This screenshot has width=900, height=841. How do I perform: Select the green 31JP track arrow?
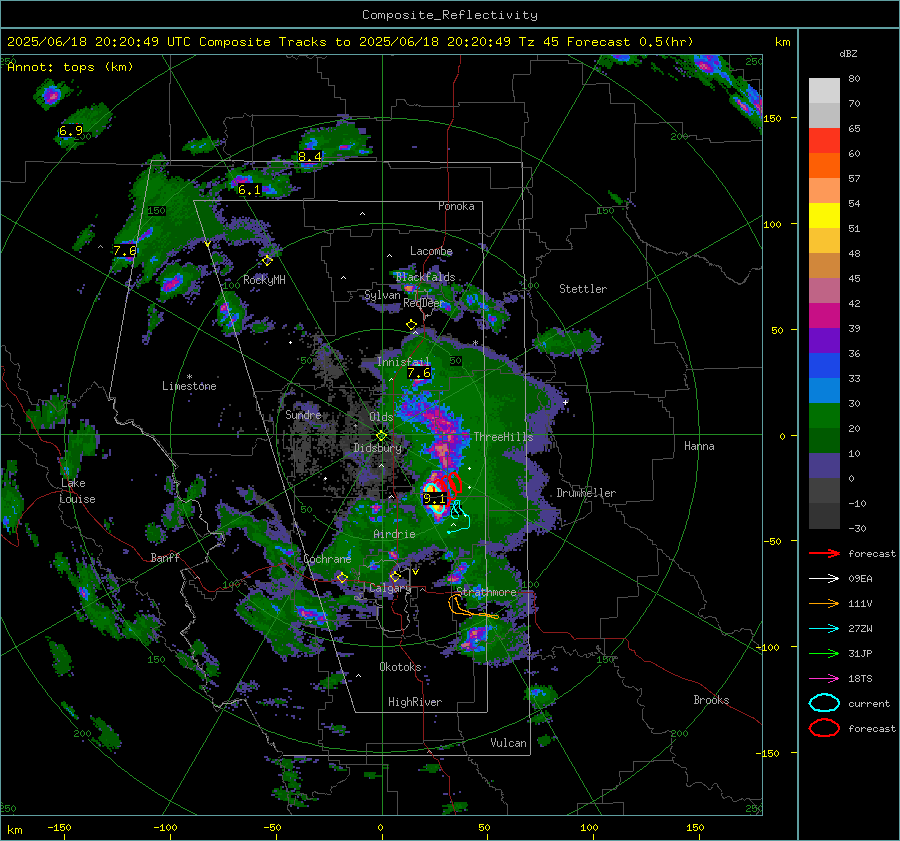(824, 653)
